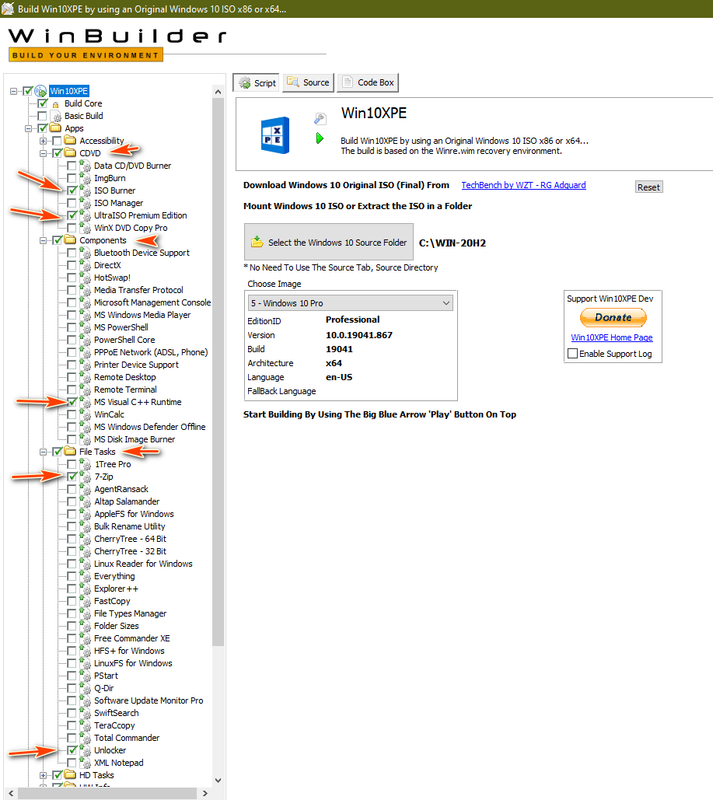Click the script icon next to WinCalc
This screenshot has width=713, height=800.
85,414
